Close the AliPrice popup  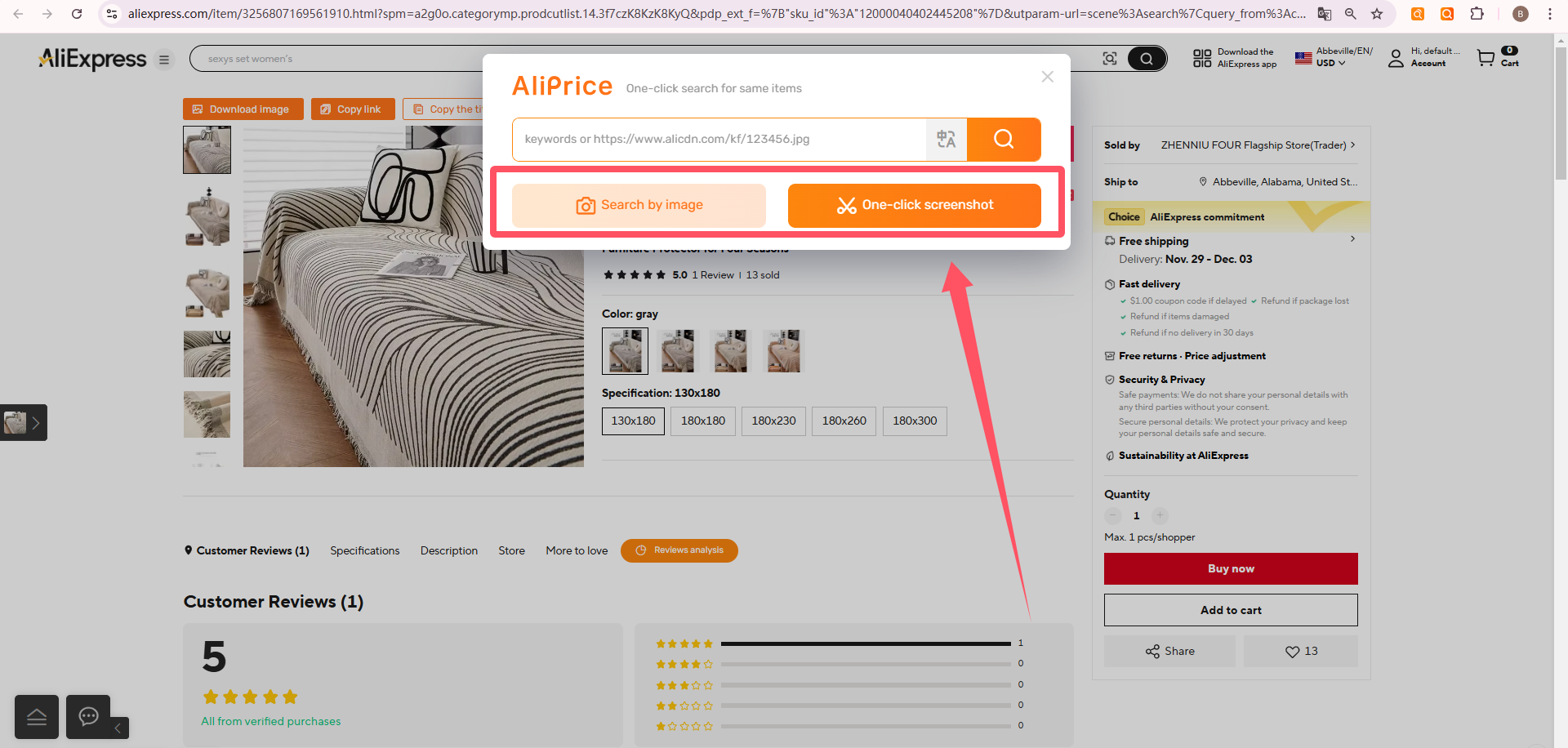(x=1048, y=76)
